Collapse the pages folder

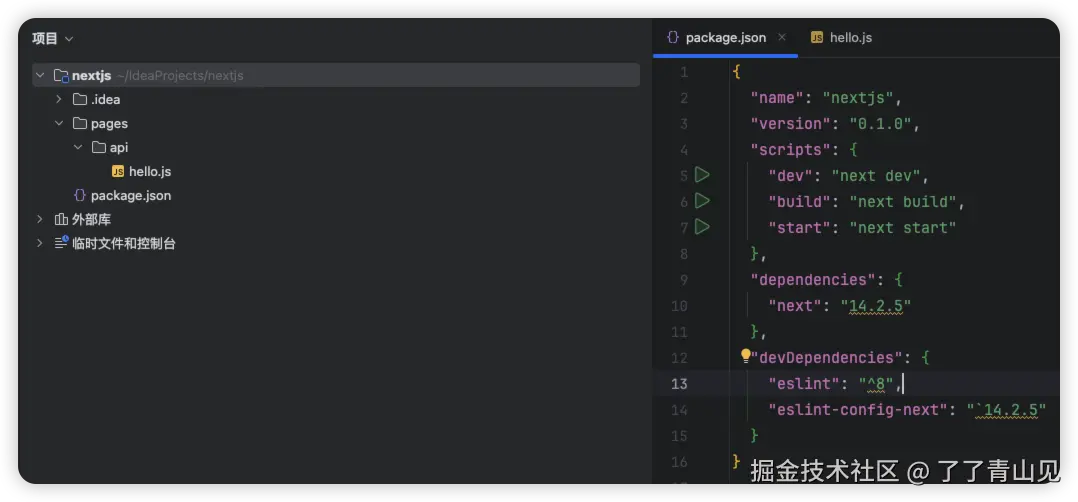[x=59, y=124]
